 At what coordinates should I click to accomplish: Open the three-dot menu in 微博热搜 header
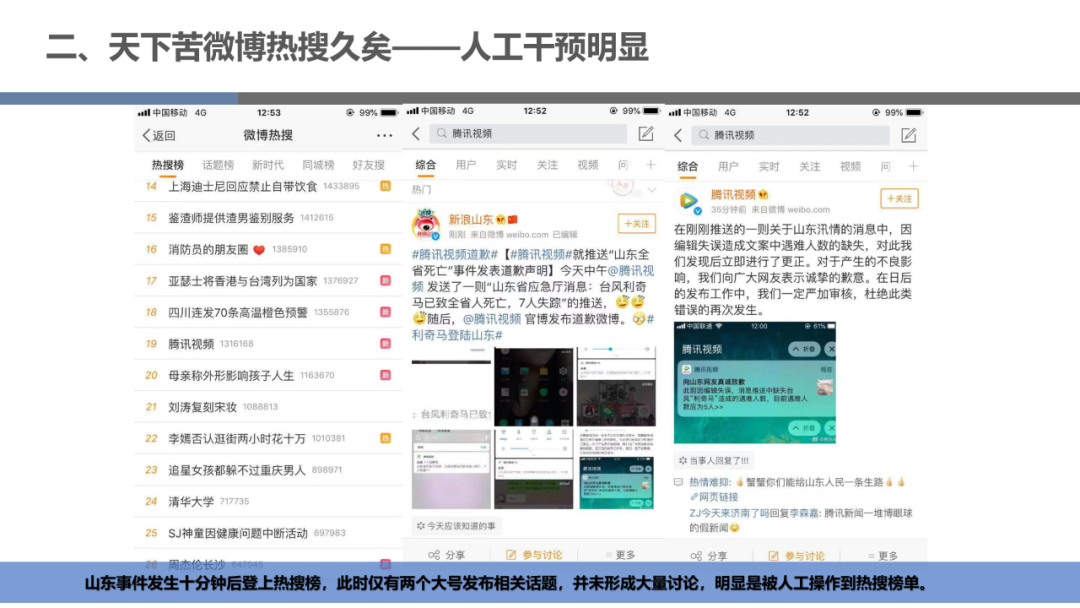(x=384, y=136)
